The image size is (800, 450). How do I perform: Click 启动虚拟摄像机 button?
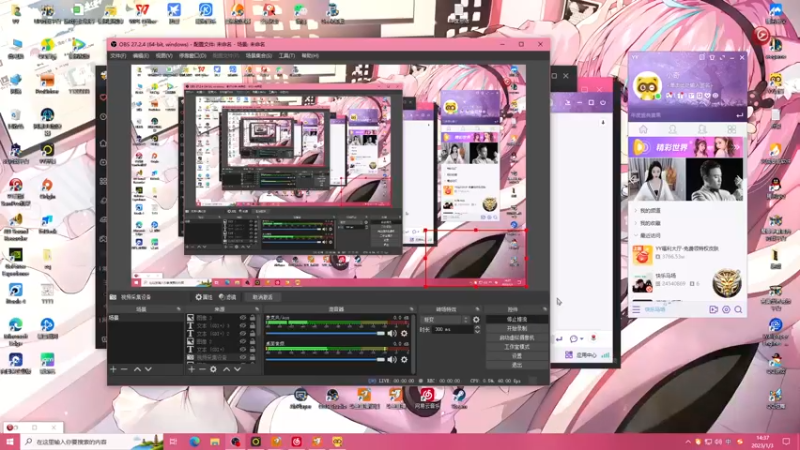[x=517, y=338]
